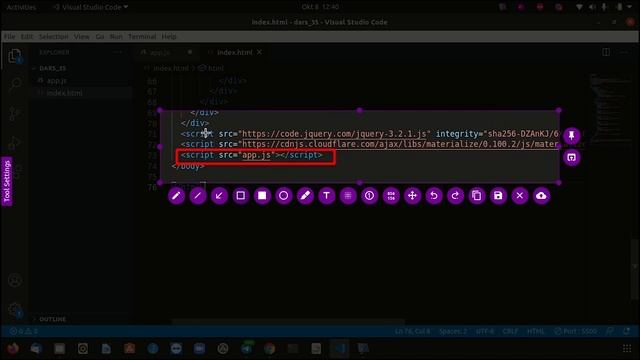Image resolution: width=640 pixels, height=360 pixels.
Task: Close the index.html editor tab
Action: click(x=259, y=52)
